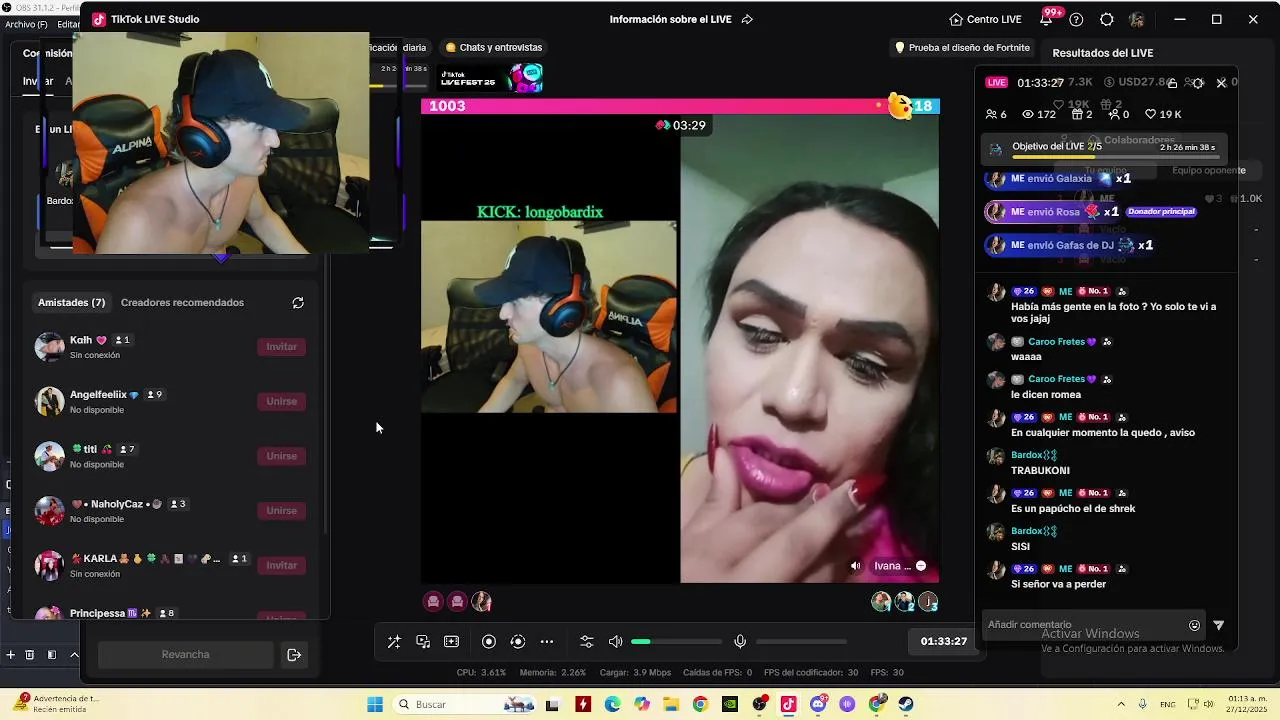
Task: Click the exit match icon beside Revancha
Action: pyautogui.click(x=294, y=655)
